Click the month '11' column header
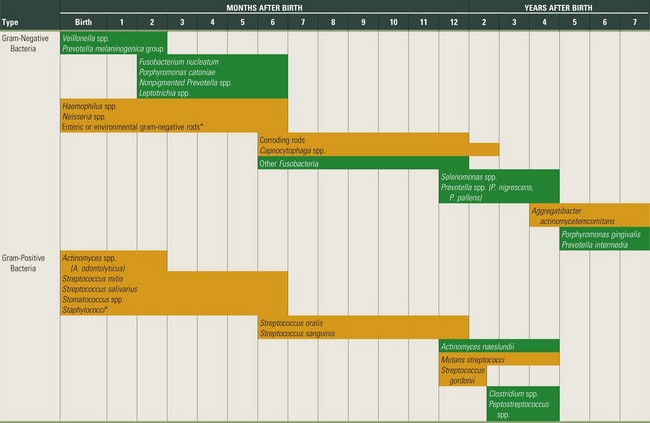Screen dimensions: 650x423 (423, 22)
